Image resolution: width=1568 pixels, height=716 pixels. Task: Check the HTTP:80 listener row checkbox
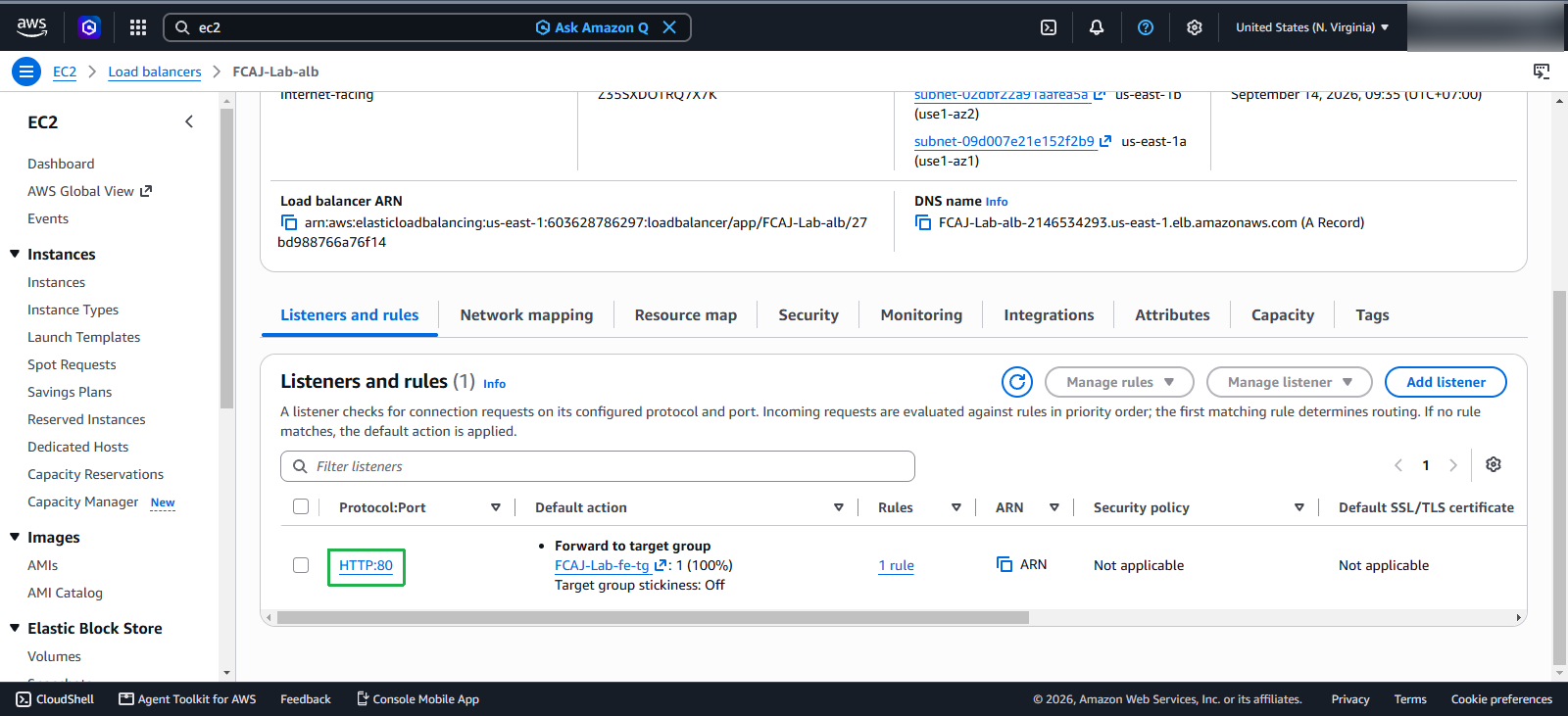[x=301, y=565]
